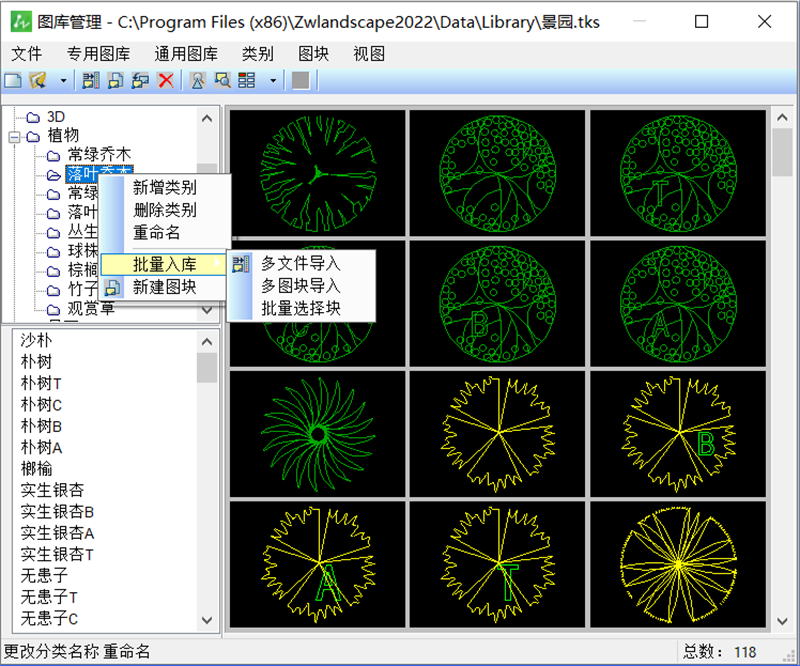Open dropdown arrow next to layout icon
Image resolution: width=800 pixels, height=666 pixels.
click(273, 81)
